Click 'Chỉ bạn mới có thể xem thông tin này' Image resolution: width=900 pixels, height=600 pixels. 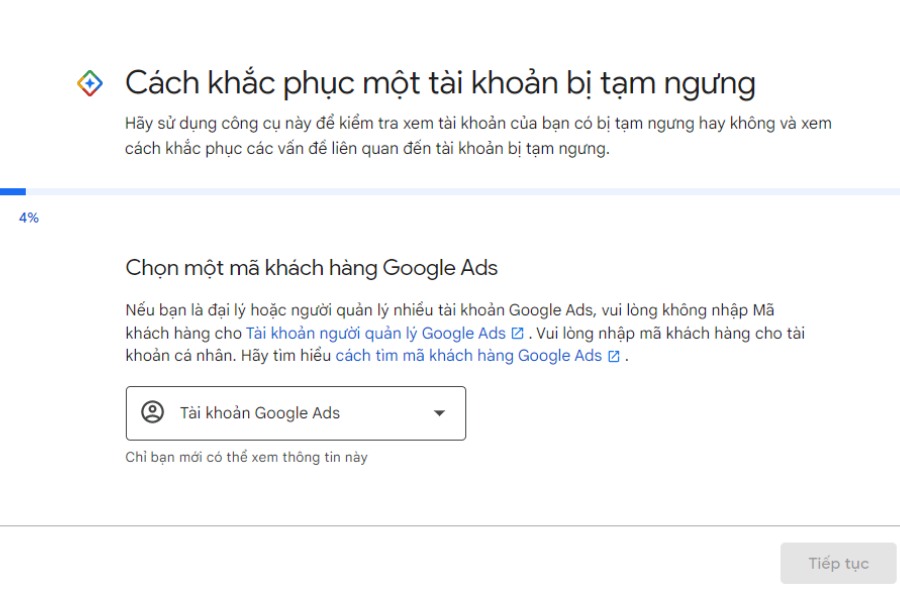tap(246, 457)
